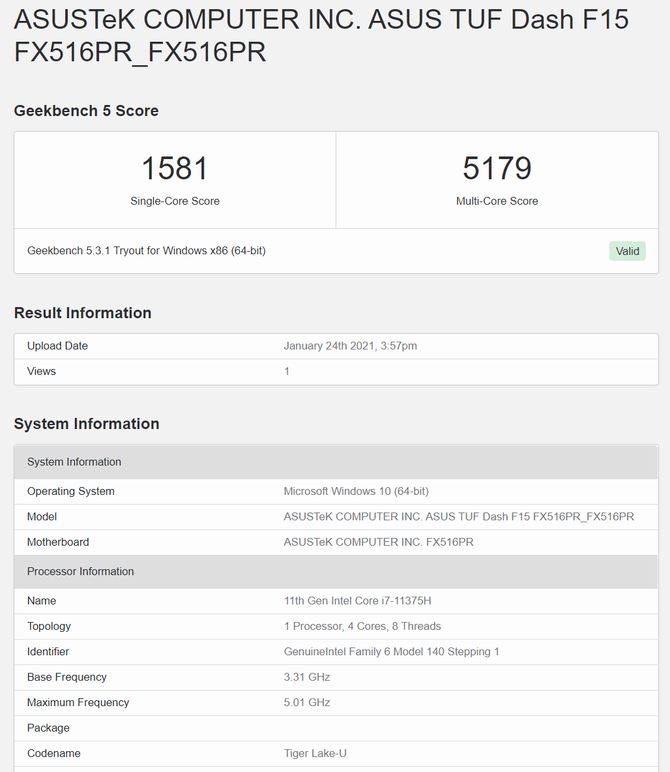Click the Result Information heading
Screen dimensions: 670x772
pyautogui.click(x=83, y=313)
